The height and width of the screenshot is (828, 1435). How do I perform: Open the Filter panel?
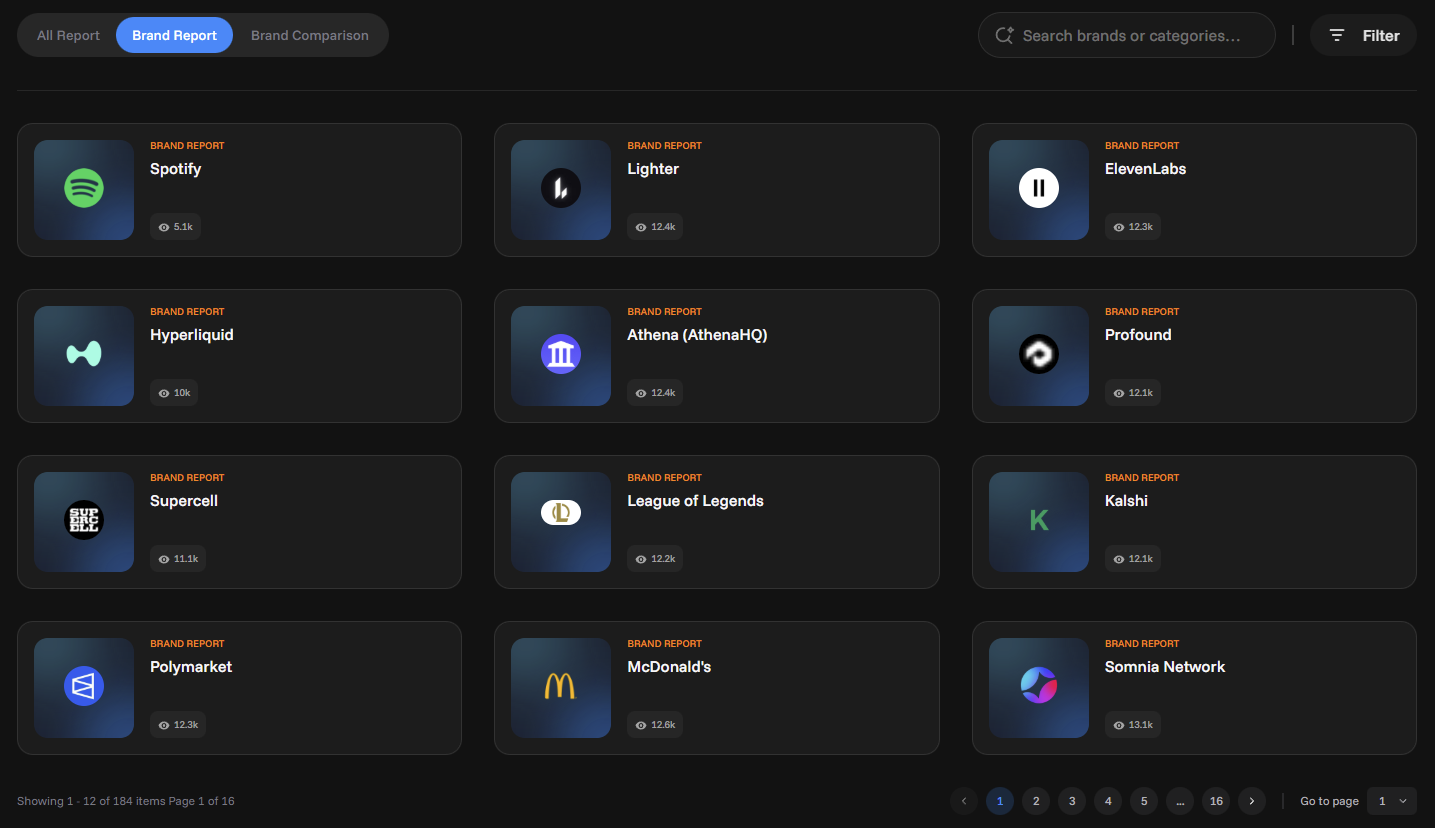coord(1363,35)
